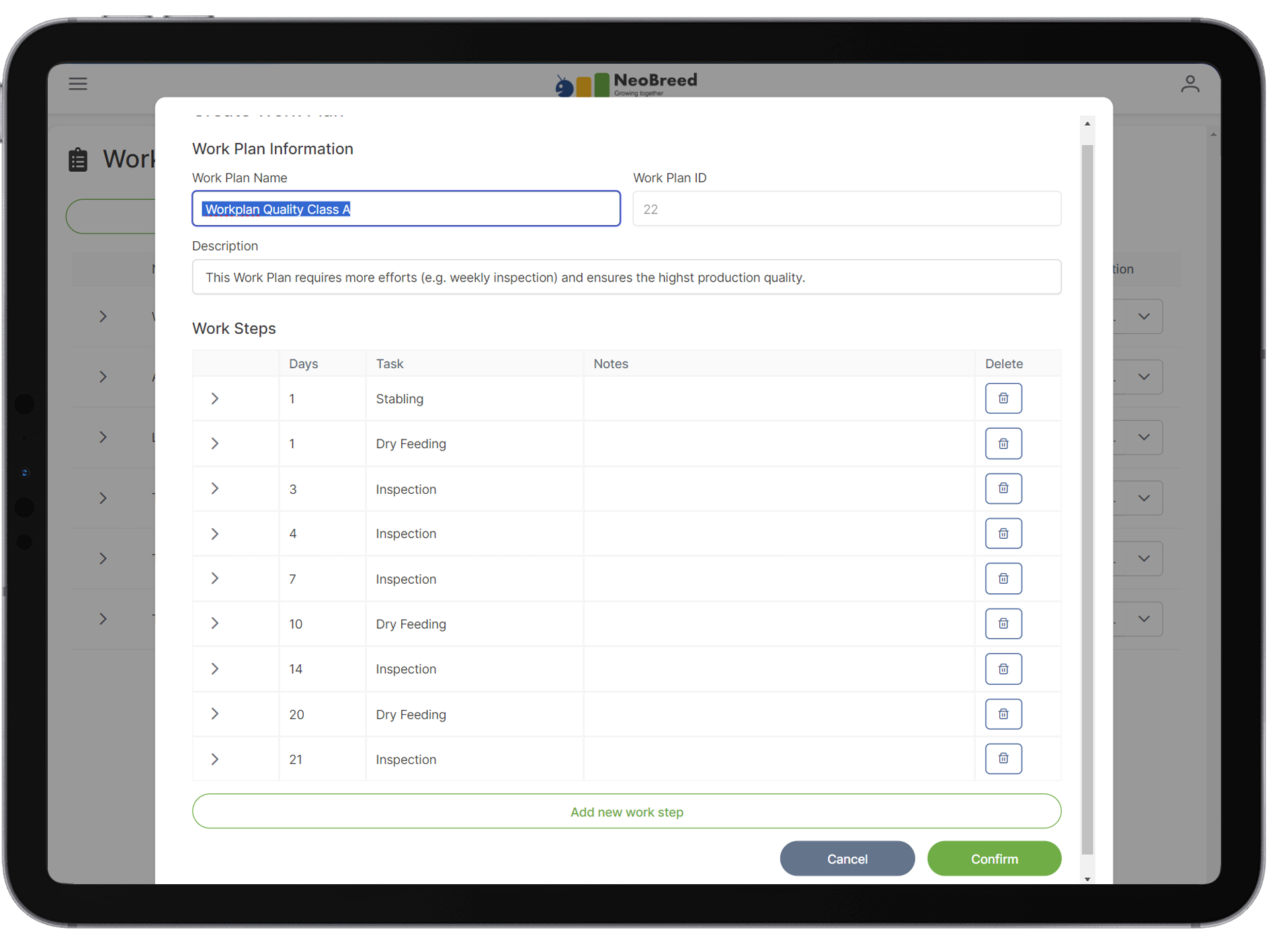Expand the day 1 Dry Feeding row
Viewport: 1270px width, 952px height.
[x=215, y=443]
